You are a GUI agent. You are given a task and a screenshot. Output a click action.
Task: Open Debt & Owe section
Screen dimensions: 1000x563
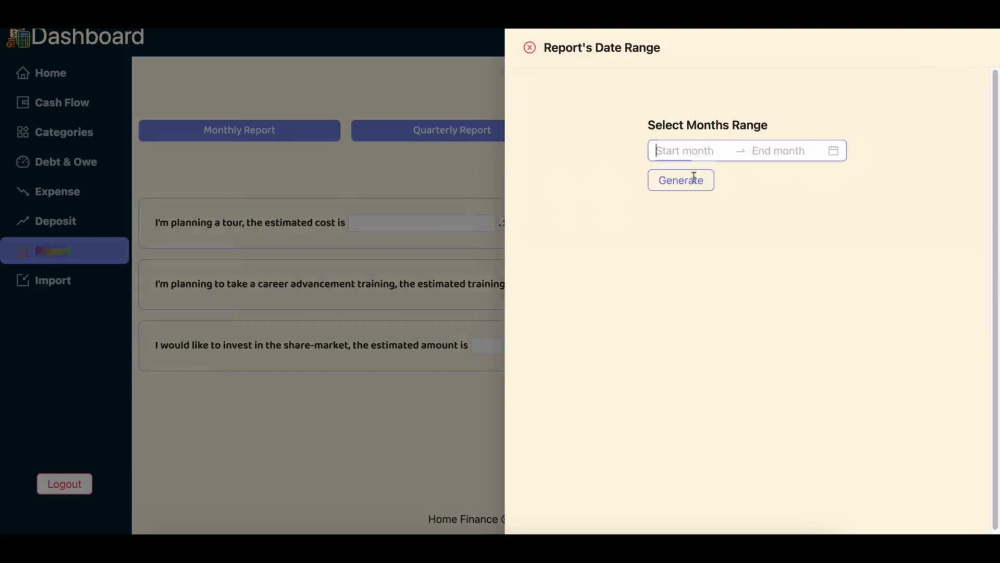coord(65,162)
